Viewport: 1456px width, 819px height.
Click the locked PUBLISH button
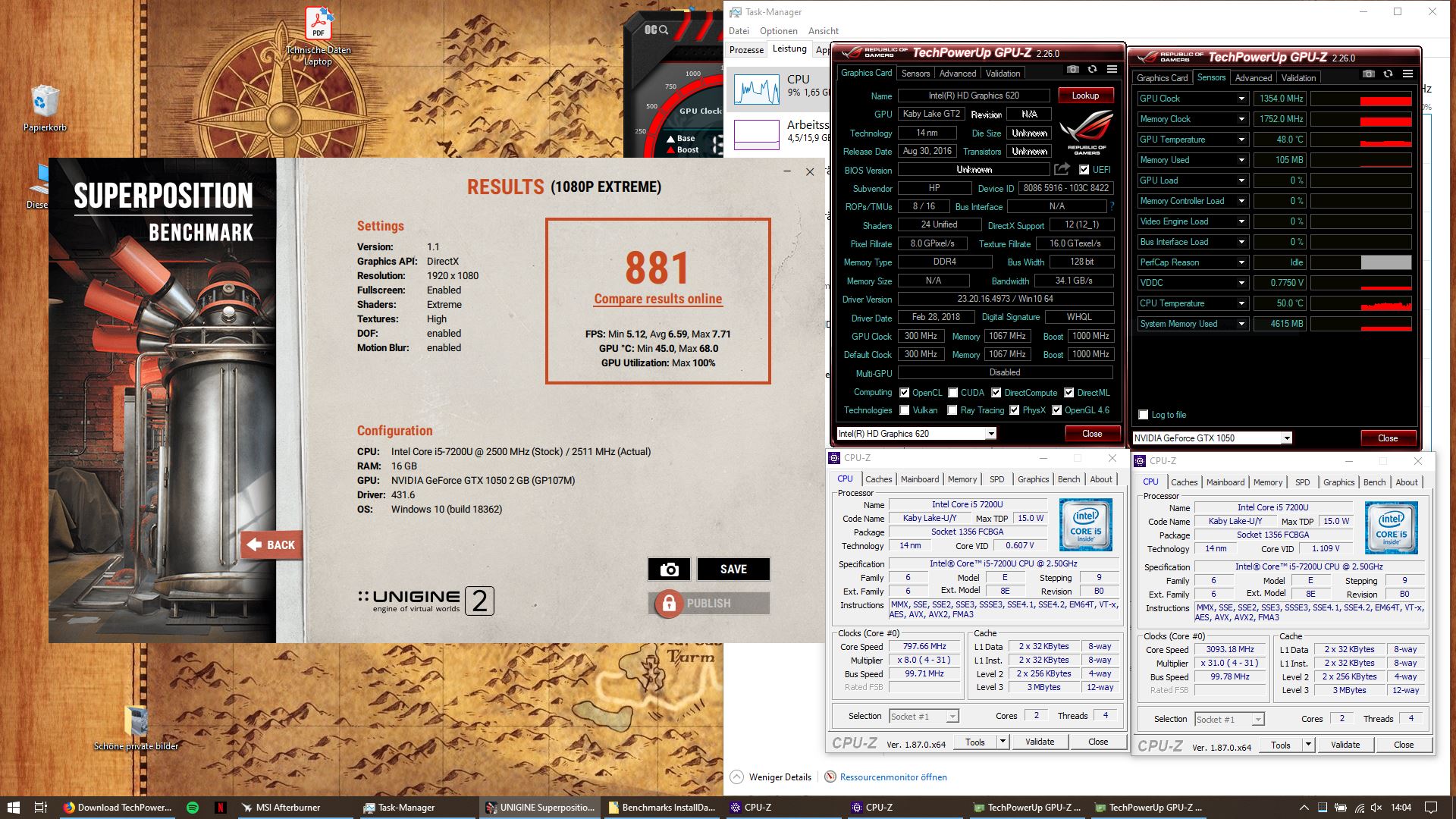[x=709, y=604]
